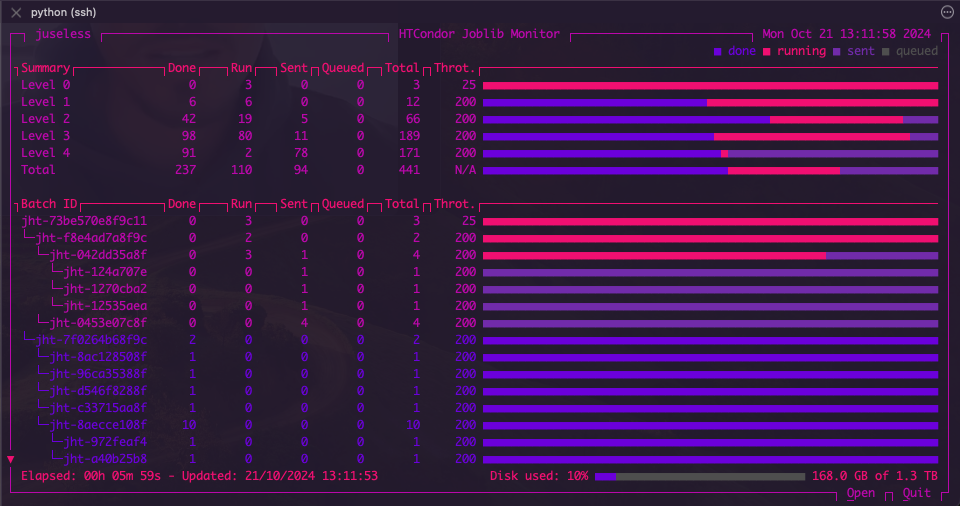
Task: Select batch jht-042dd35a8f
Action: pos(98,255)
